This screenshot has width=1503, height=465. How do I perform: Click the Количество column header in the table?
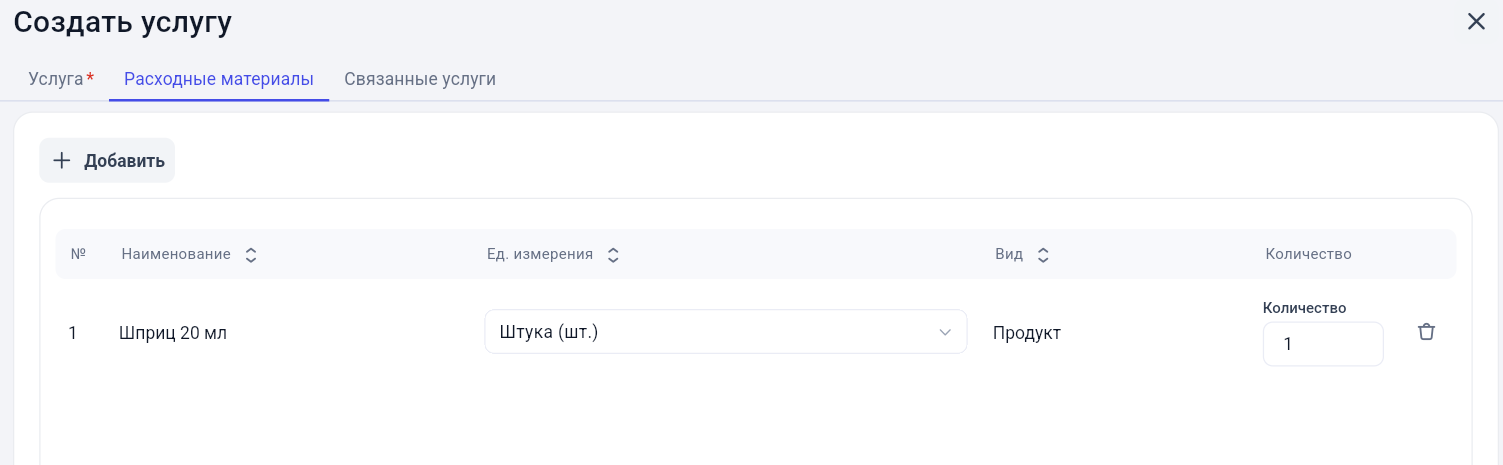(x=1309, y=254)
